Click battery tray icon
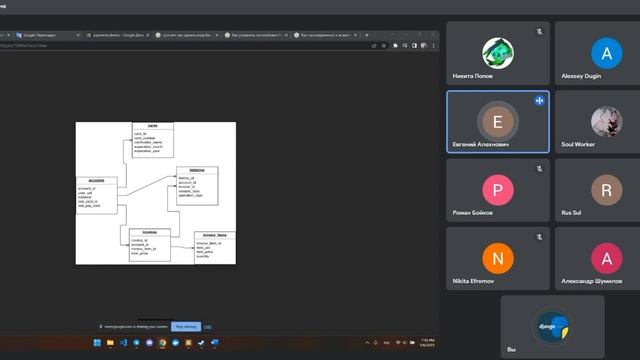This screenshot has width=640, height=360. pos(412,343)
